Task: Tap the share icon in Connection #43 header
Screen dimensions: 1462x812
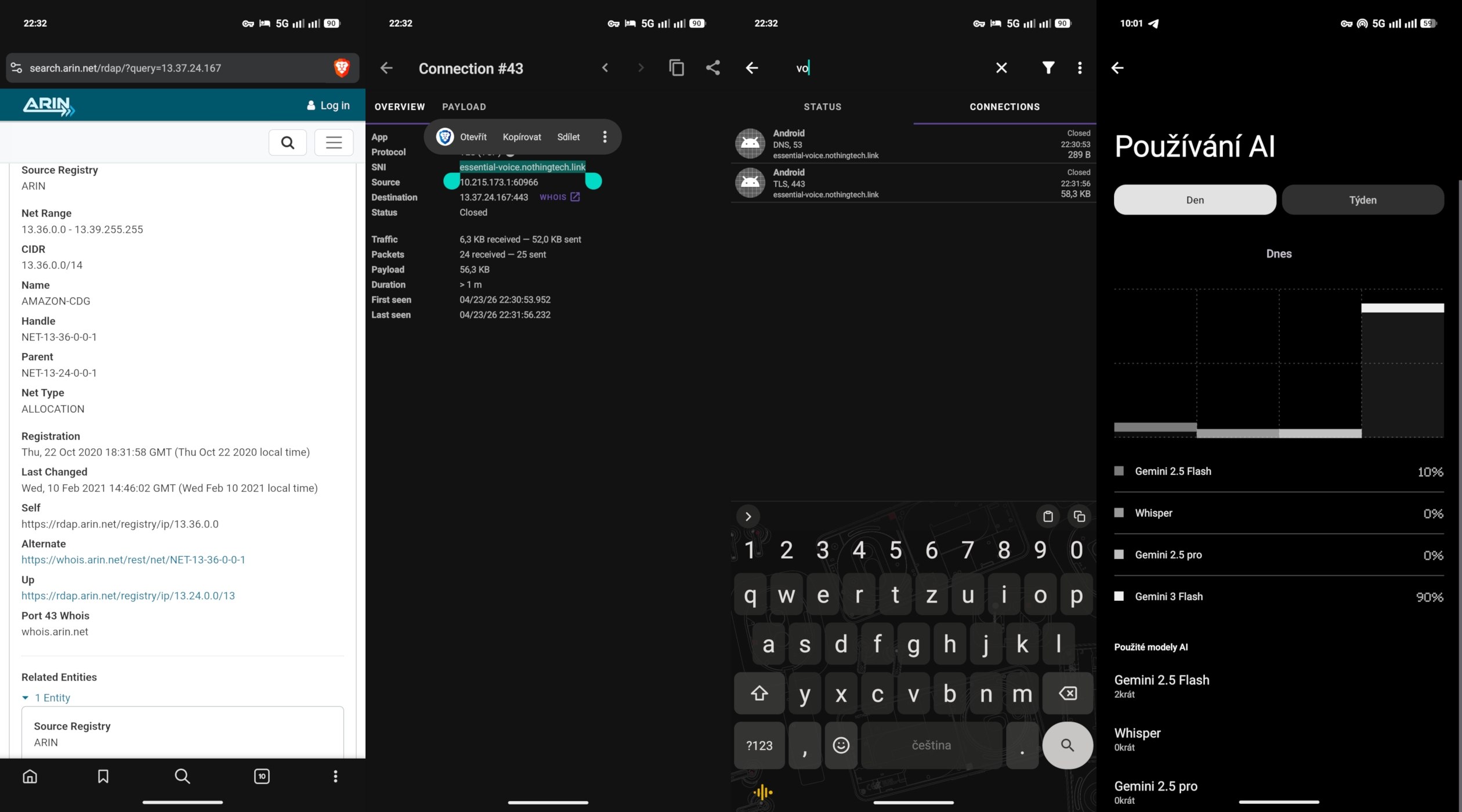Action: click(712, 68)
